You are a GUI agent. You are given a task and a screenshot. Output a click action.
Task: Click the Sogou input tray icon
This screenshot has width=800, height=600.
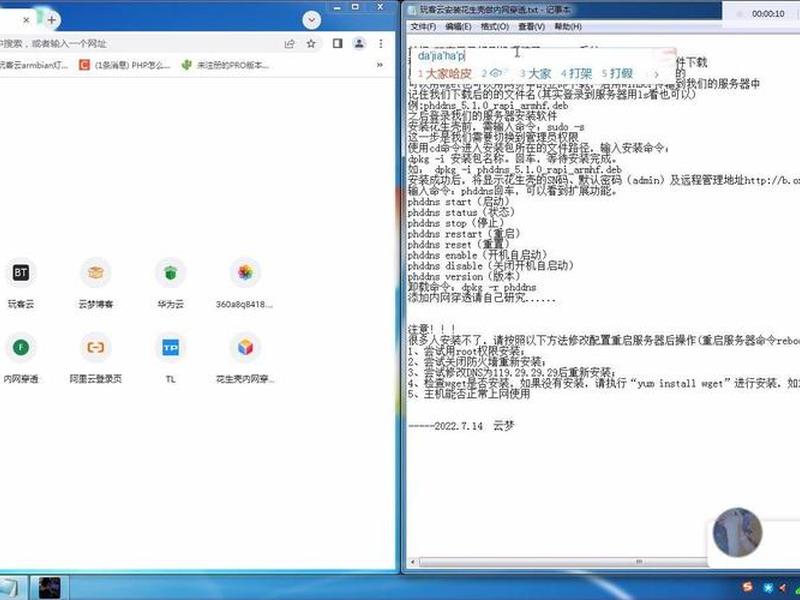tap(747, 587)
